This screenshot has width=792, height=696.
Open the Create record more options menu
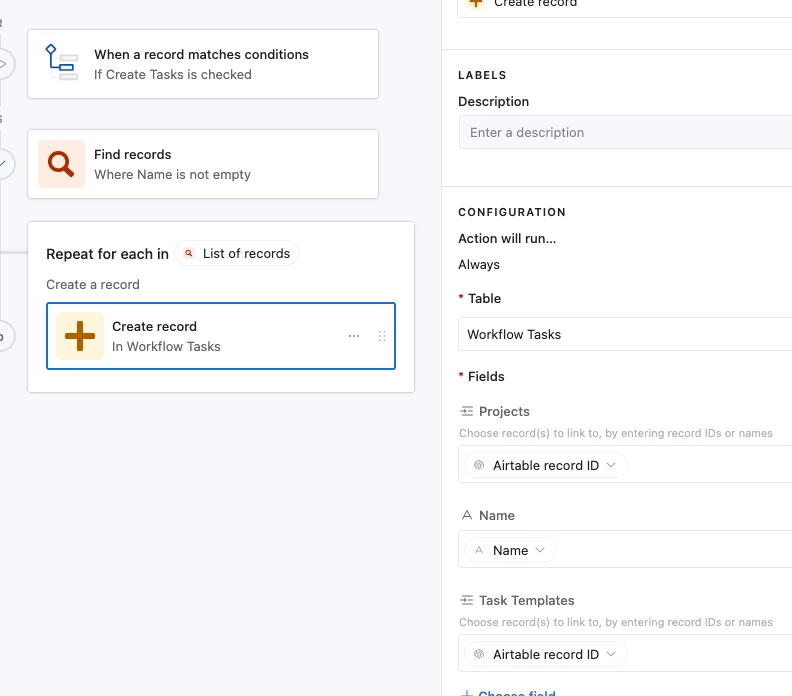354,336
